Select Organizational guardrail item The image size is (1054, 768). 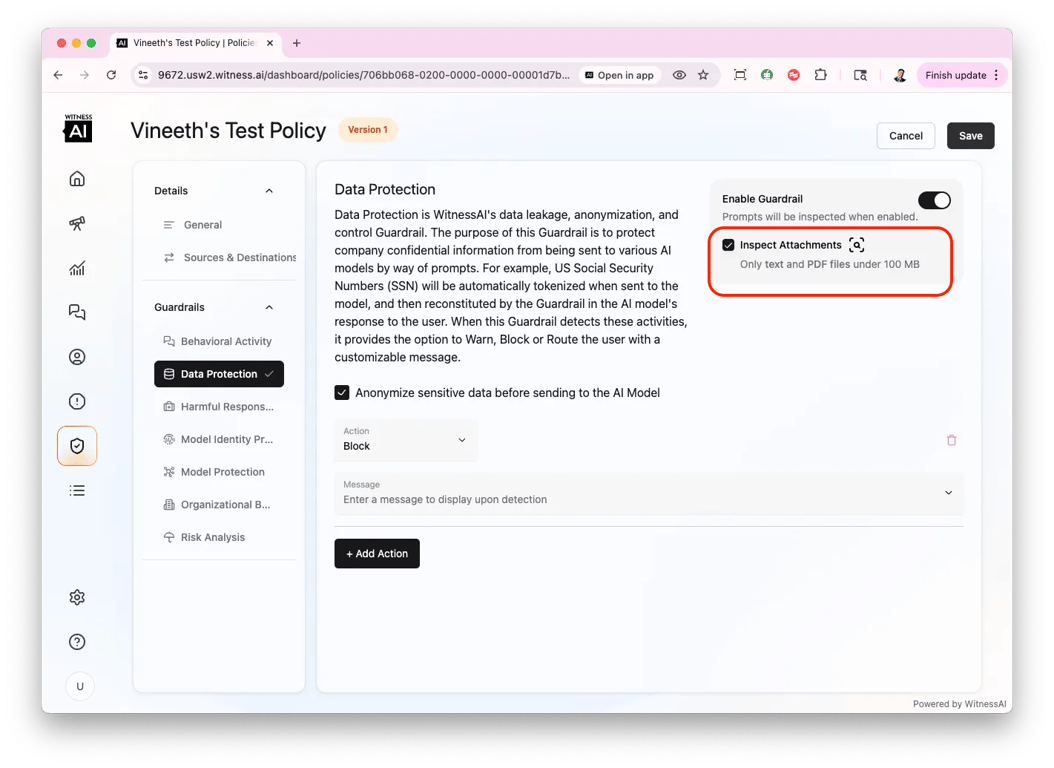coord(219,505)
